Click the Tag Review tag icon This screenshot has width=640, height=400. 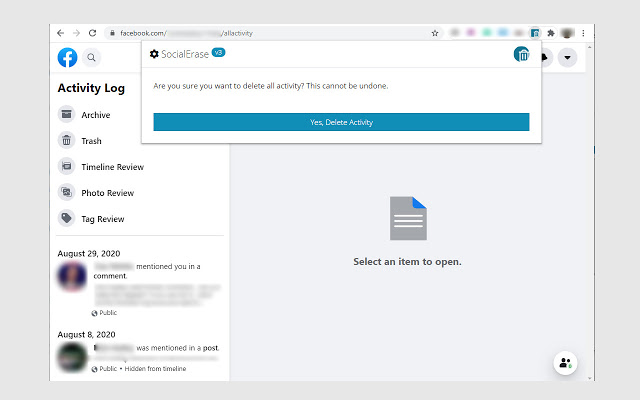coord(67,218)
